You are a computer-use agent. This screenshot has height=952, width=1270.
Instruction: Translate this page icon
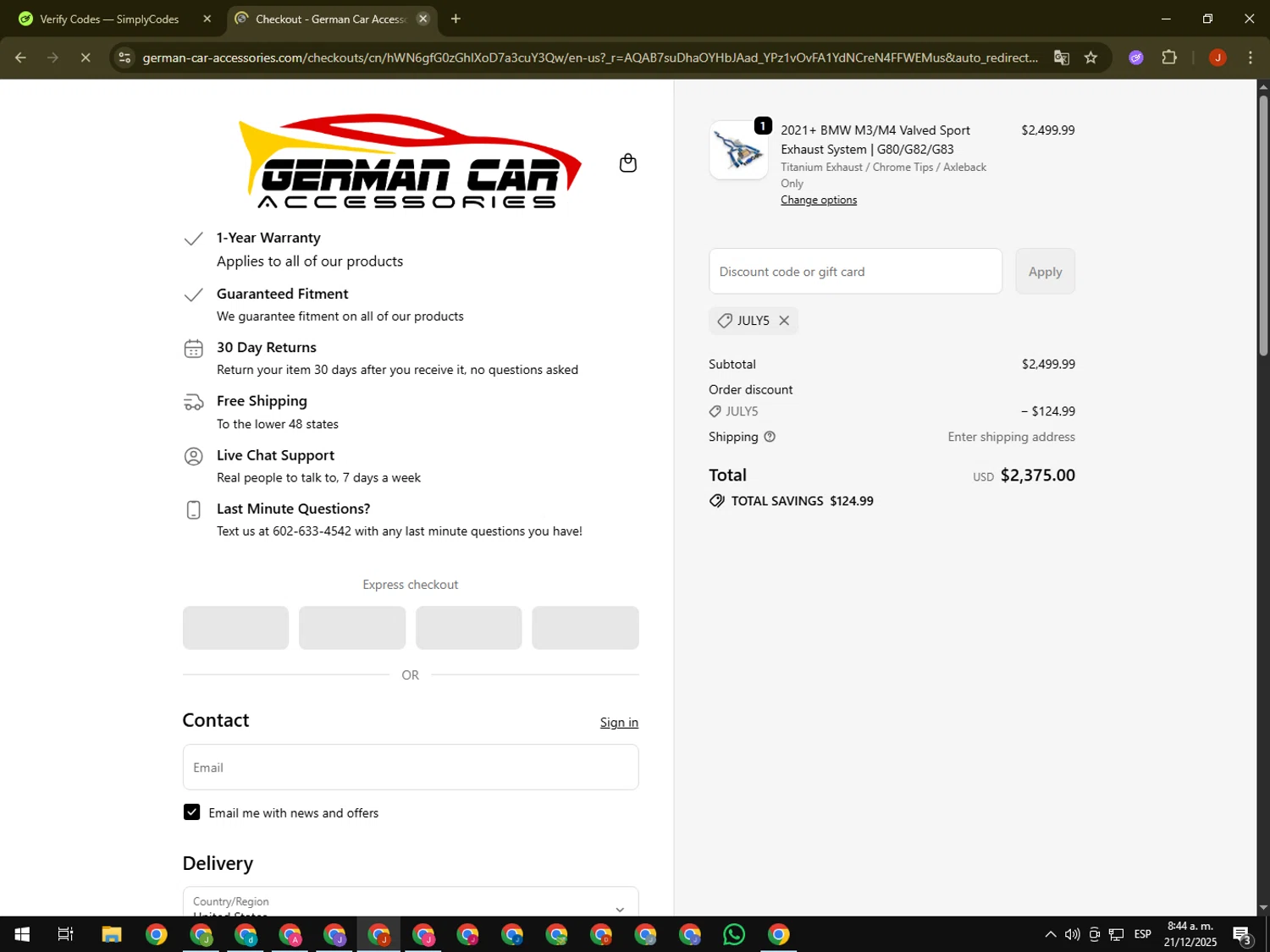1061,58
